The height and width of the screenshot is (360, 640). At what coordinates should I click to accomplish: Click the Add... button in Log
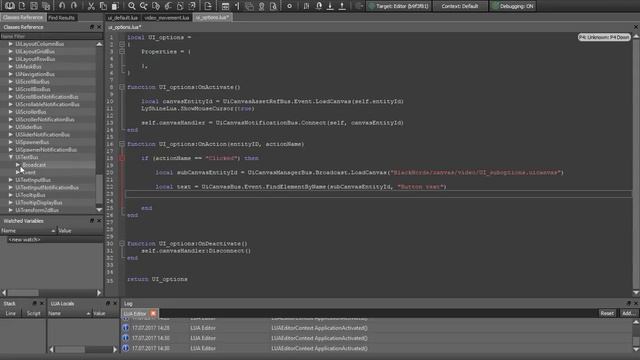[628, 313]
